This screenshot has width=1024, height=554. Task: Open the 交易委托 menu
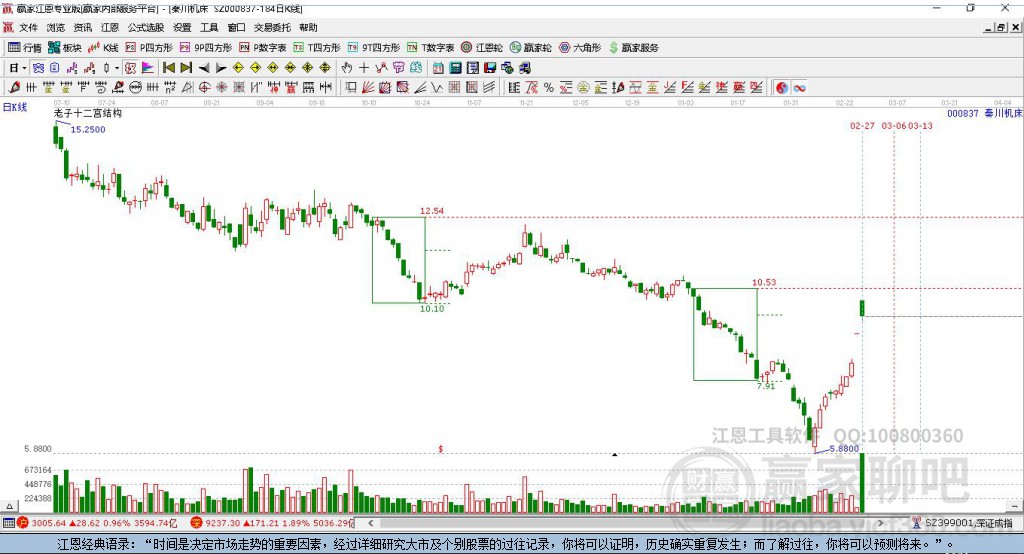[x=272, y=27]
